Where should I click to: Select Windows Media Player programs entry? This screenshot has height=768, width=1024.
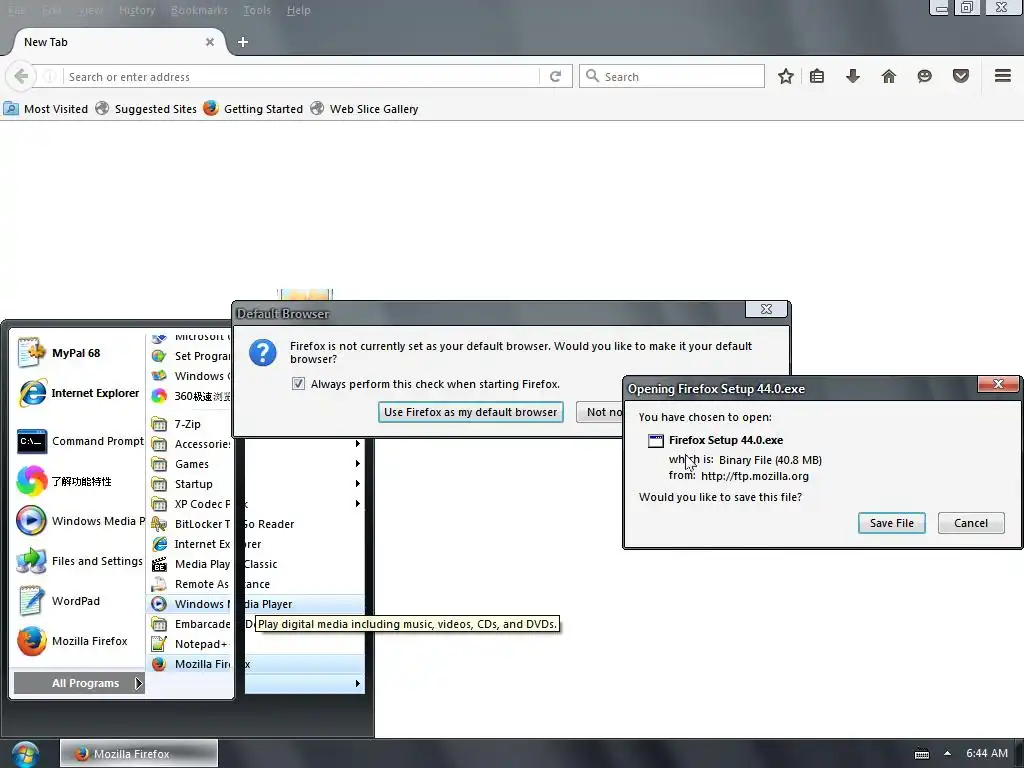pyautogui.click(x=256, y=604)
